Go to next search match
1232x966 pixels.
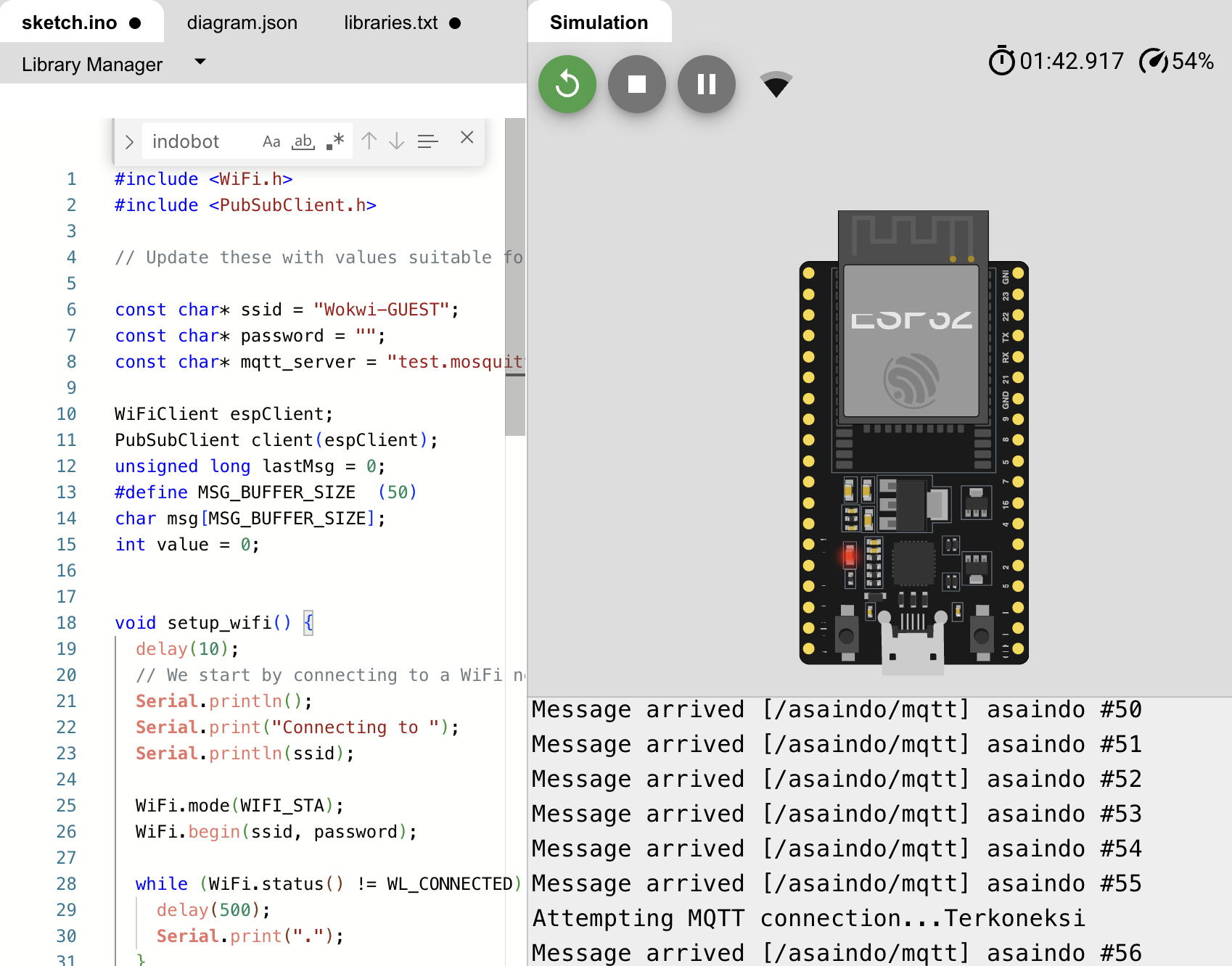point(397,141)
